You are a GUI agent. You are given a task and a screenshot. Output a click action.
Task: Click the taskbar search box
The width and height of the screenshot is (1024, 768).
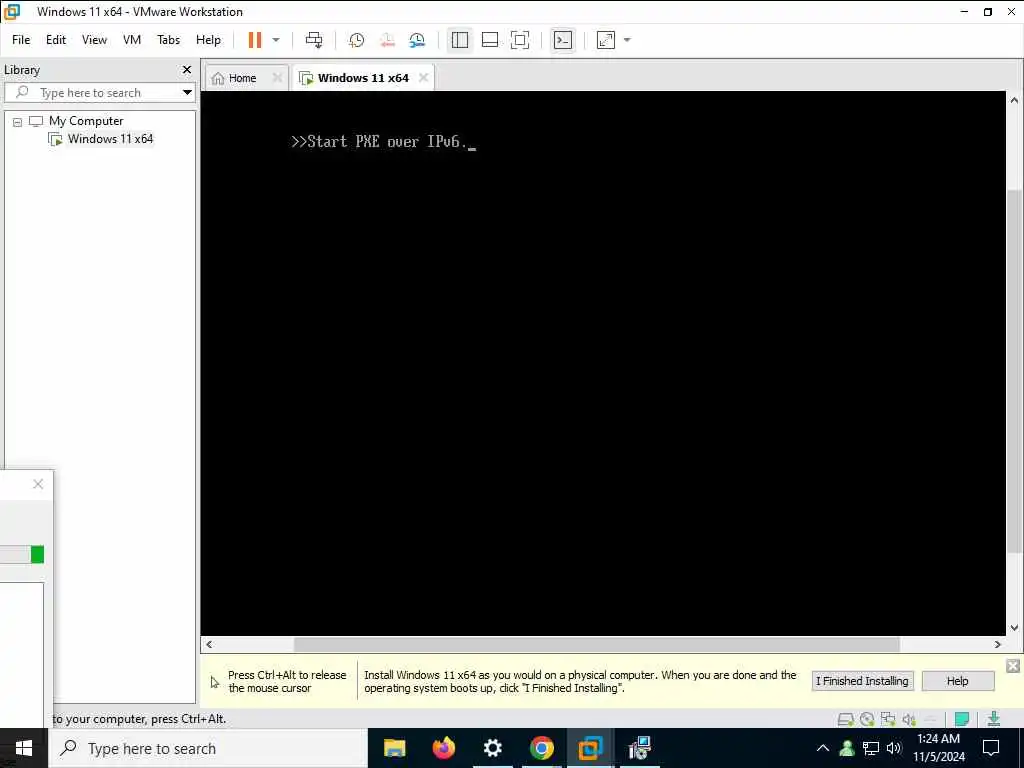point(208,748)
